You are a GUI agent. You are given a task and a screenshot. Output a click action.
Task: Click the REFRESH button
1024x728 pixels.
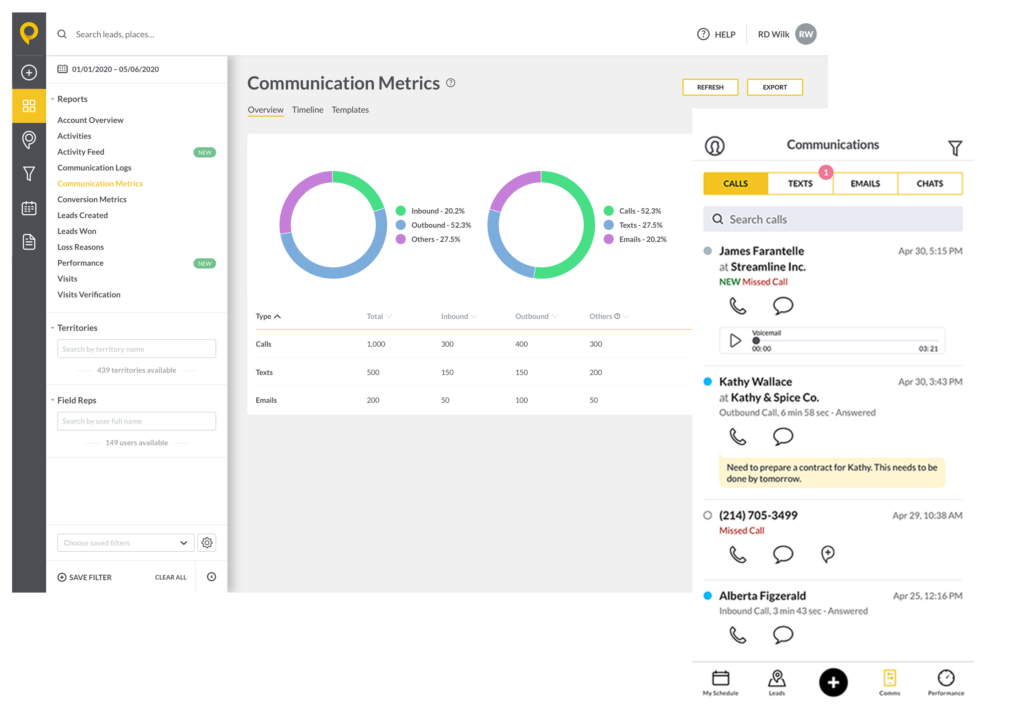710,87
